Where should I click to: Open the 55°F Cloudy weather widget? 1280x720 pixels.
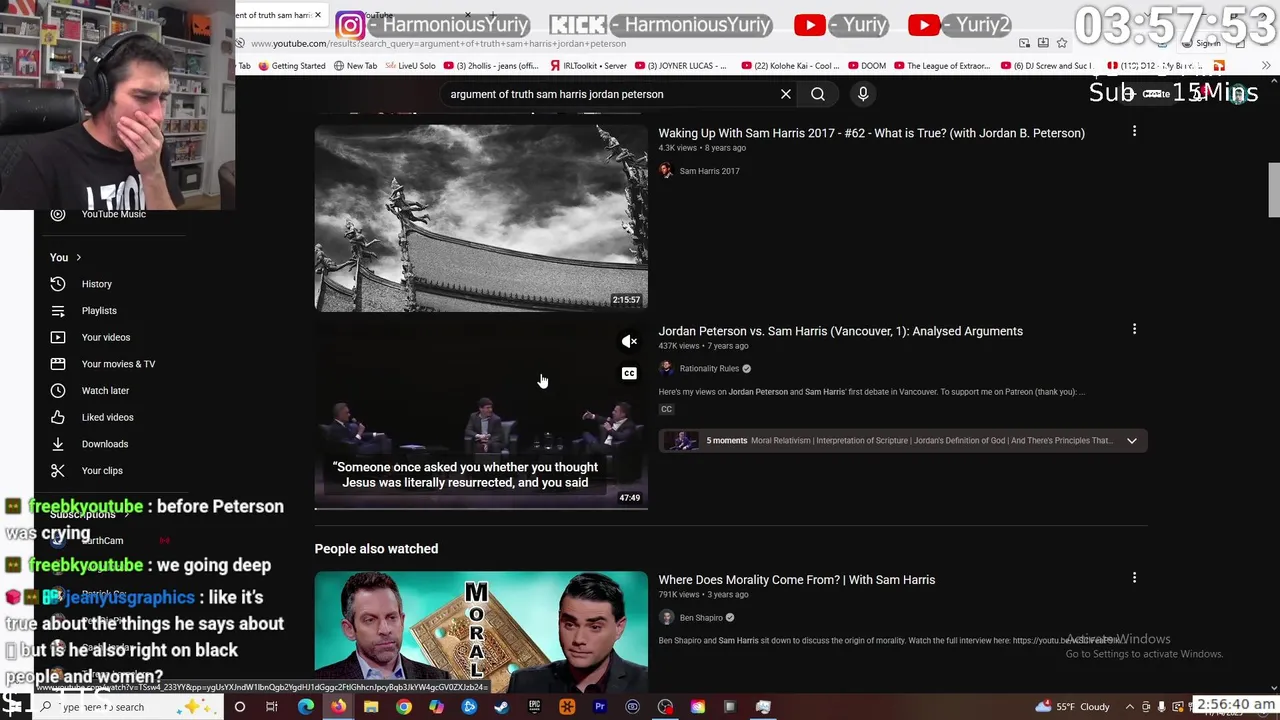[1073, 707]
